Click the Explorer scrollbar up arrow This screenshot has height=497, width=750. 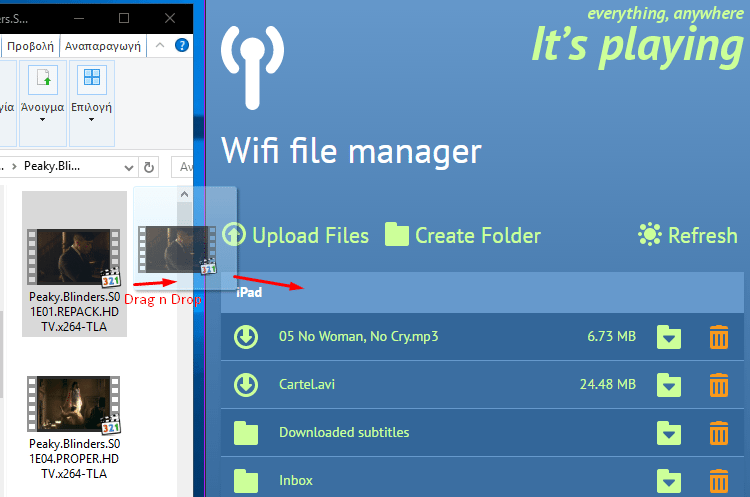point(184,194)
